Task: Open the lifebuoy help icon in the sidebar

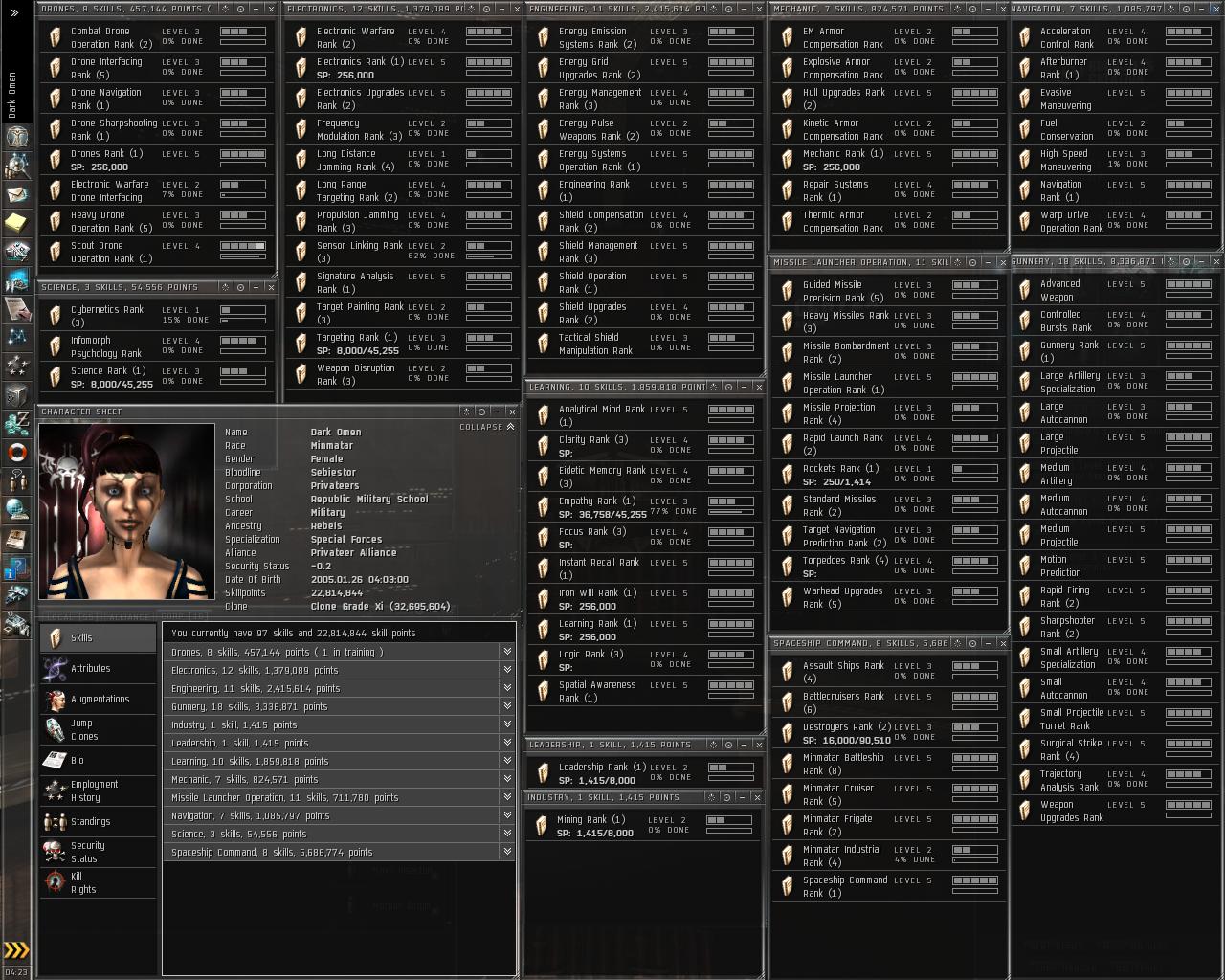Action: pyautogui.click(x=16, y=452)
